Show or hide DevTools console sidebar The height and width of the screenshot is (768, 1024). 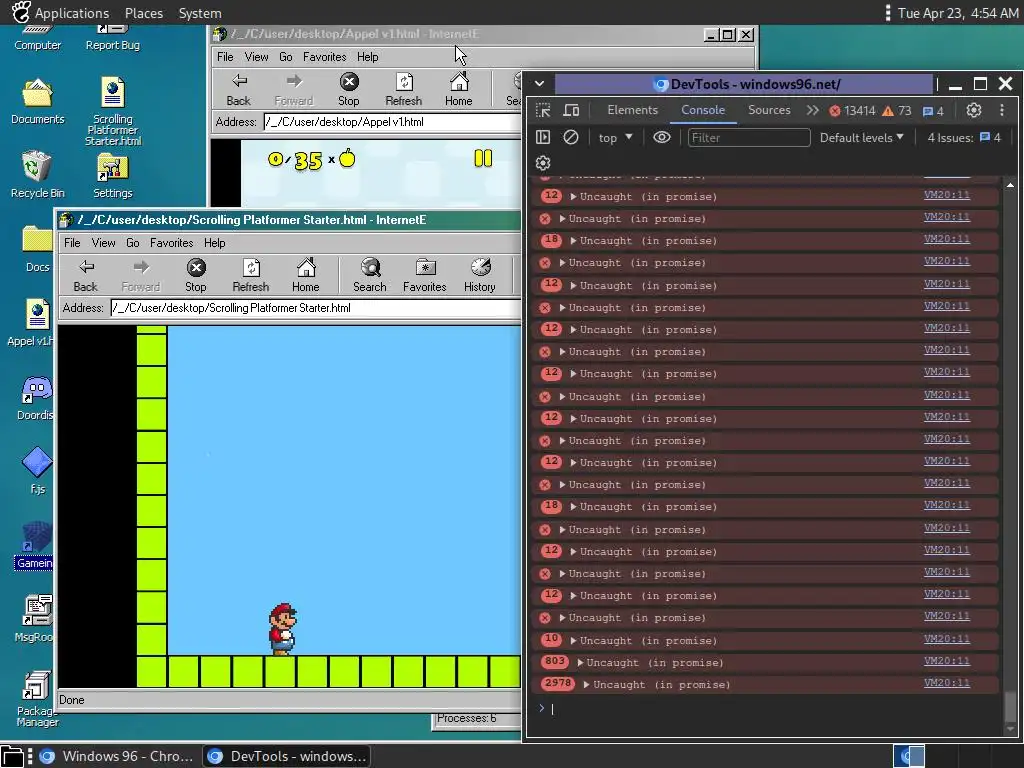[x=543, y=137]
